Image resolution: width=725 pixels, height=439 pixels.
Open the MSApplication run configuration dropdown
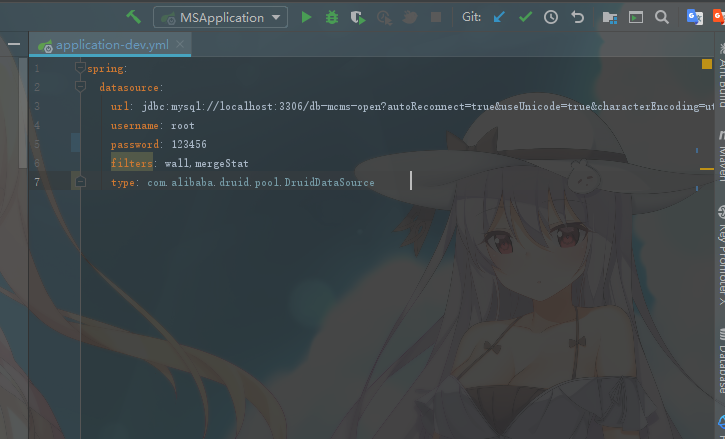point(221,18)
